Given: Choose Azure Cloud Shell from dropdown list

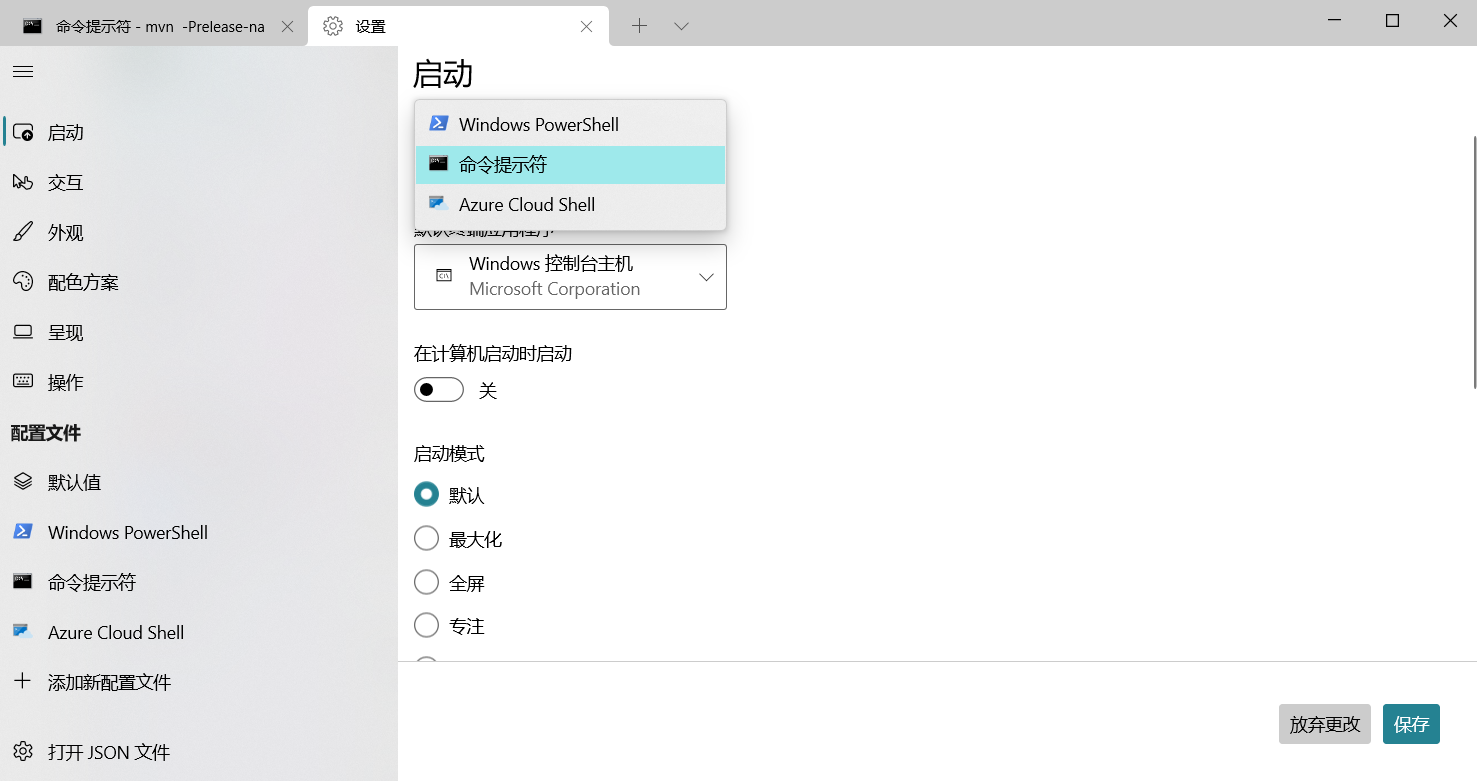Looking at the screenshot, I should coord(570,204).
